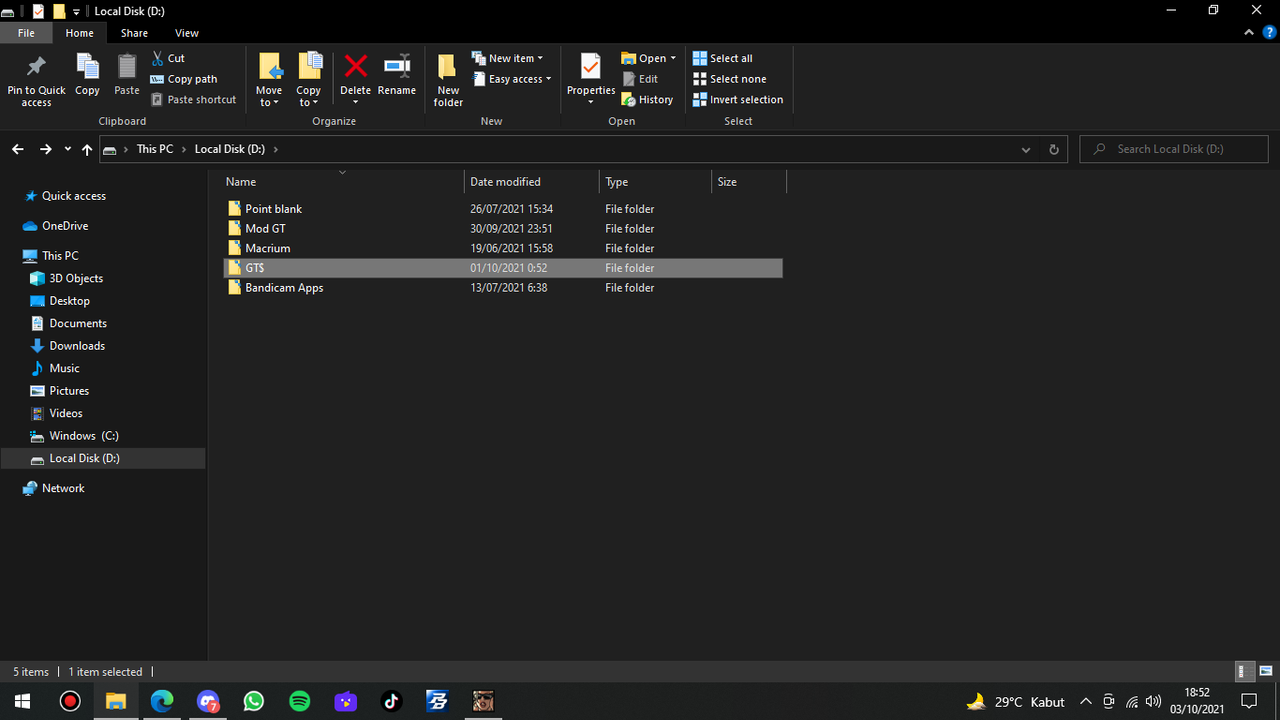Open Recent locations dropdown arrow
This screenshot has width=1280, height=720.
click(x=67, y=149)
